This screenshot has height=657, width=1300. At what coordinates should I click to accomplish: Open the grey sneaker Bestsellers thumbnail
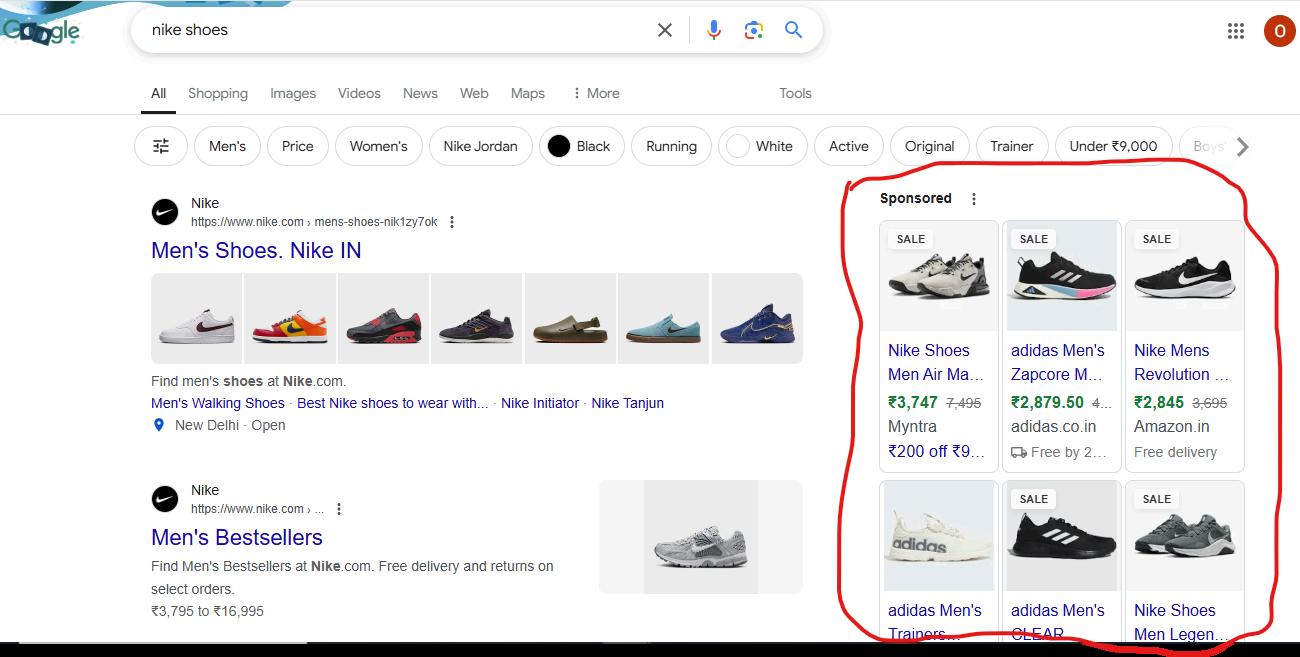701,537
